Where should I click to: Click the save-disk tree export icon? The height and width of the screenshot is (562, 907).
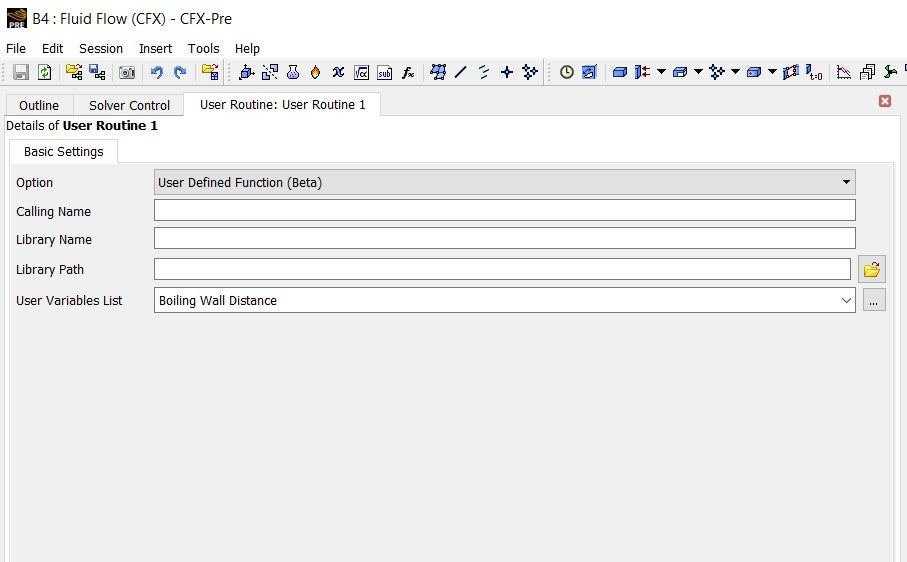(97, 72)
